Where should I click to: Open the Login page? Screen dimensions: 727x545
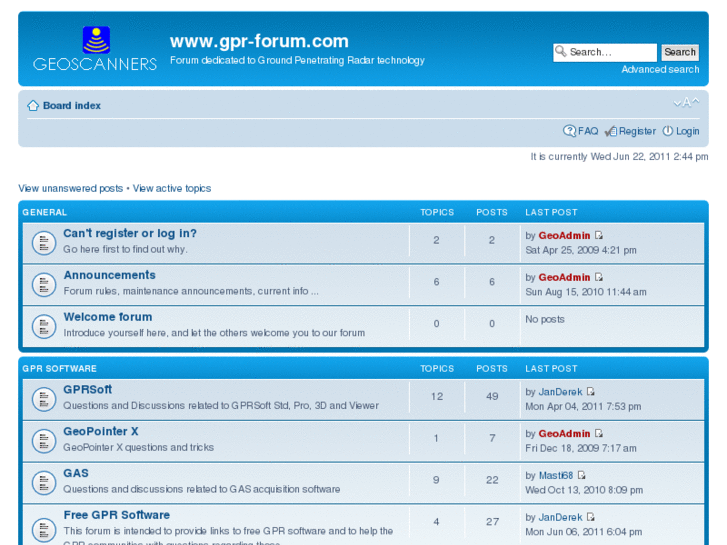click(687, 131)
